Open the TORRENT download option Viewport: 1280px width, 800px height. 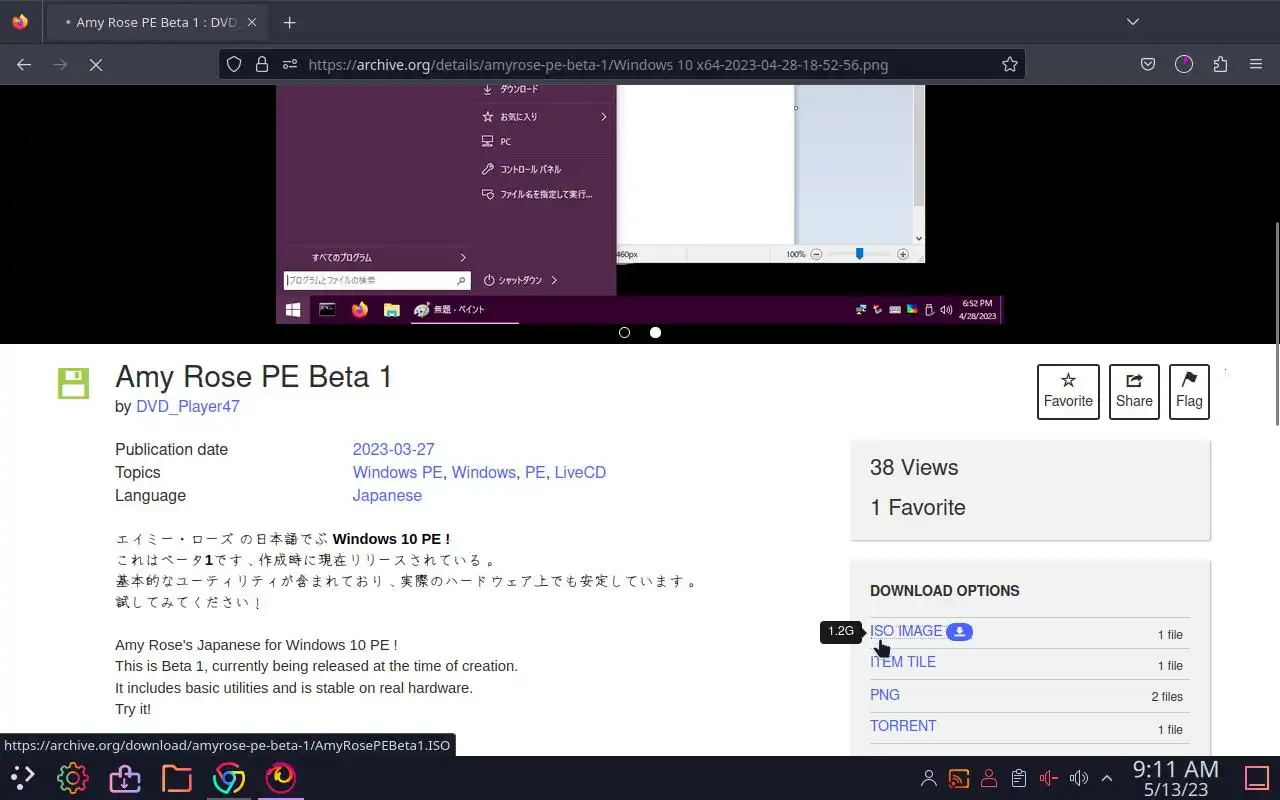point(903,726)
